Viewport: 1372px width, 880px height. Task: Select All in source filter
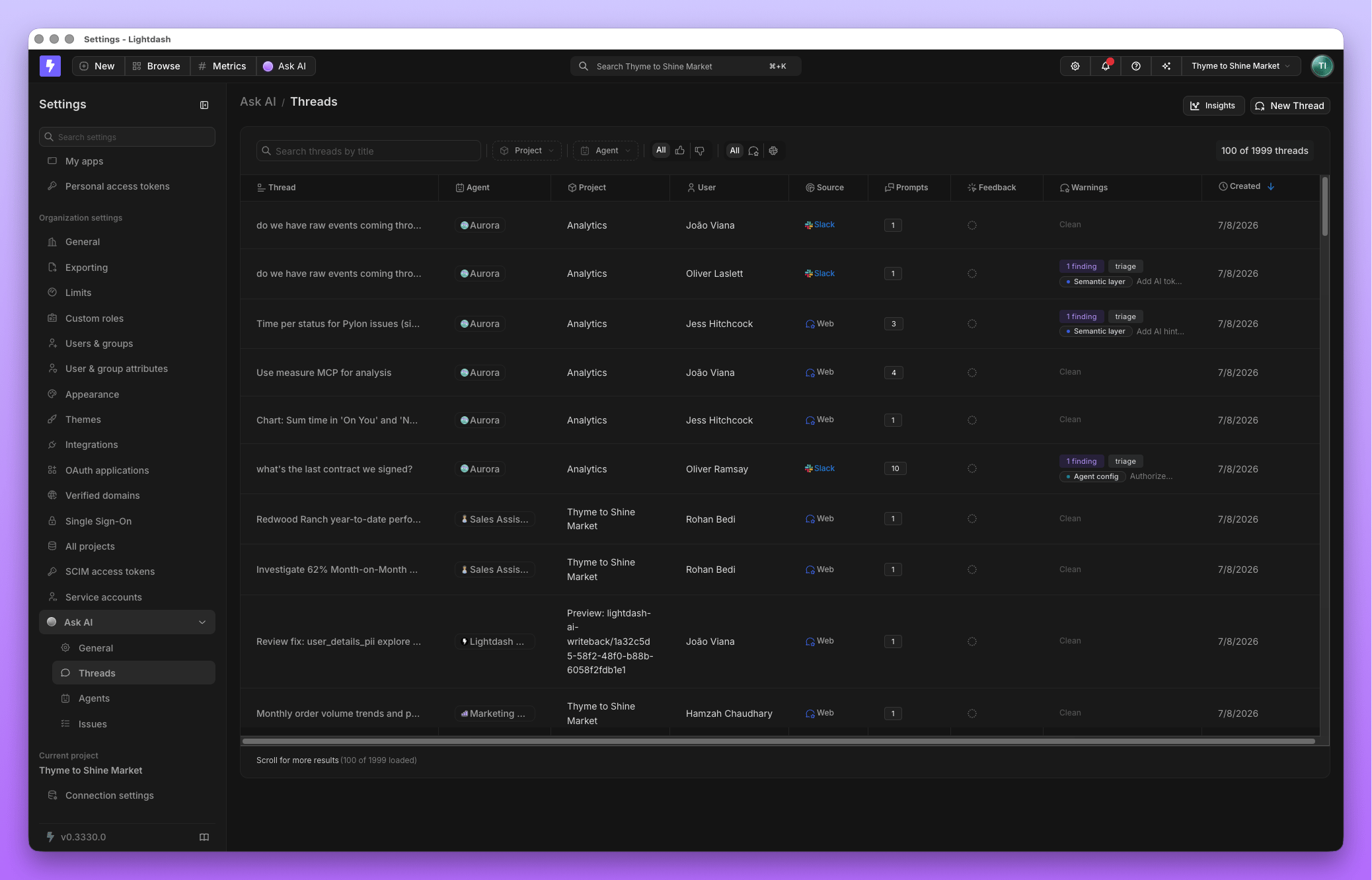tap(734, 151)
